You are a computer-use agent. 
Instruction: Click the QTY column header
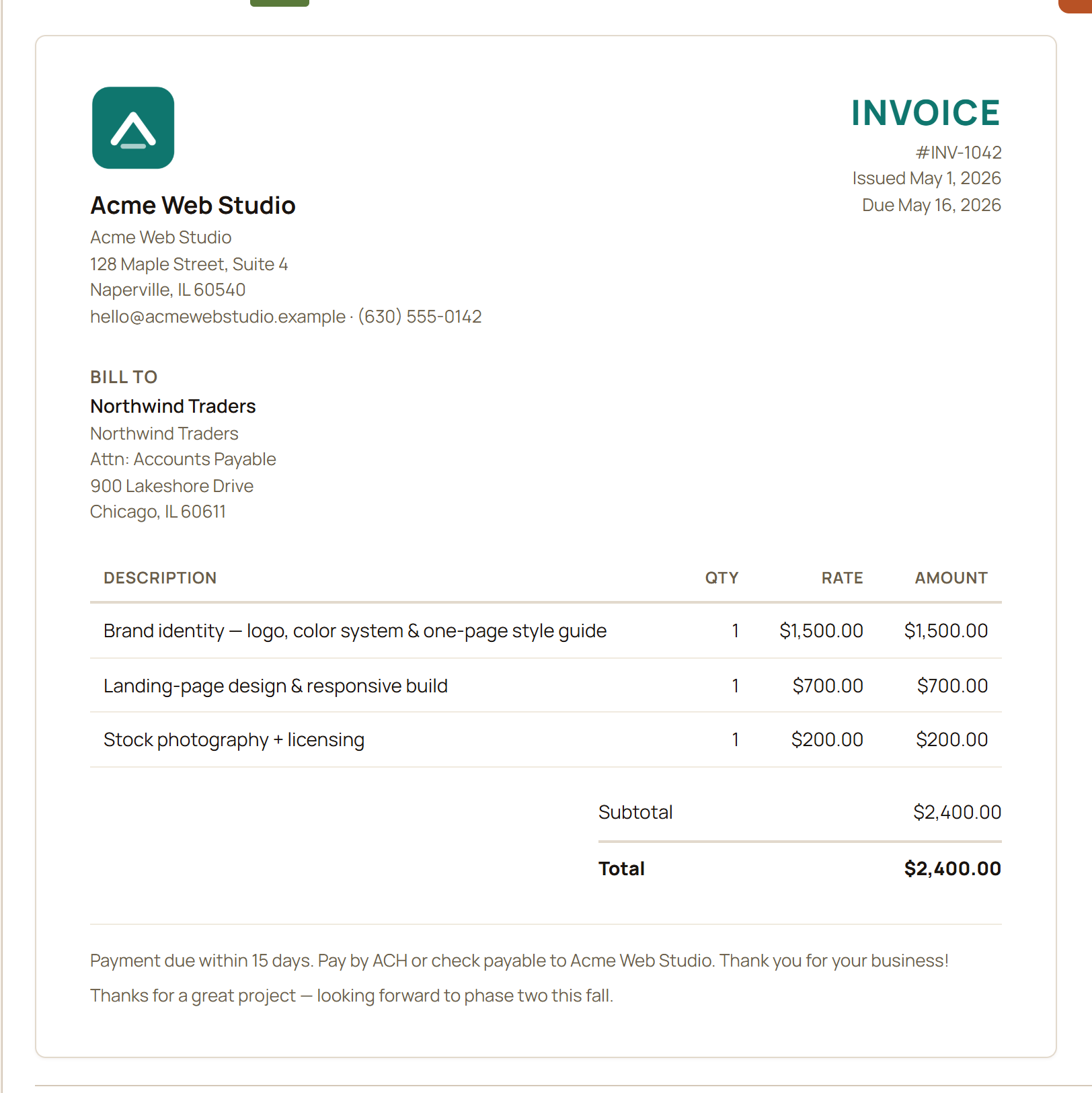721,578
